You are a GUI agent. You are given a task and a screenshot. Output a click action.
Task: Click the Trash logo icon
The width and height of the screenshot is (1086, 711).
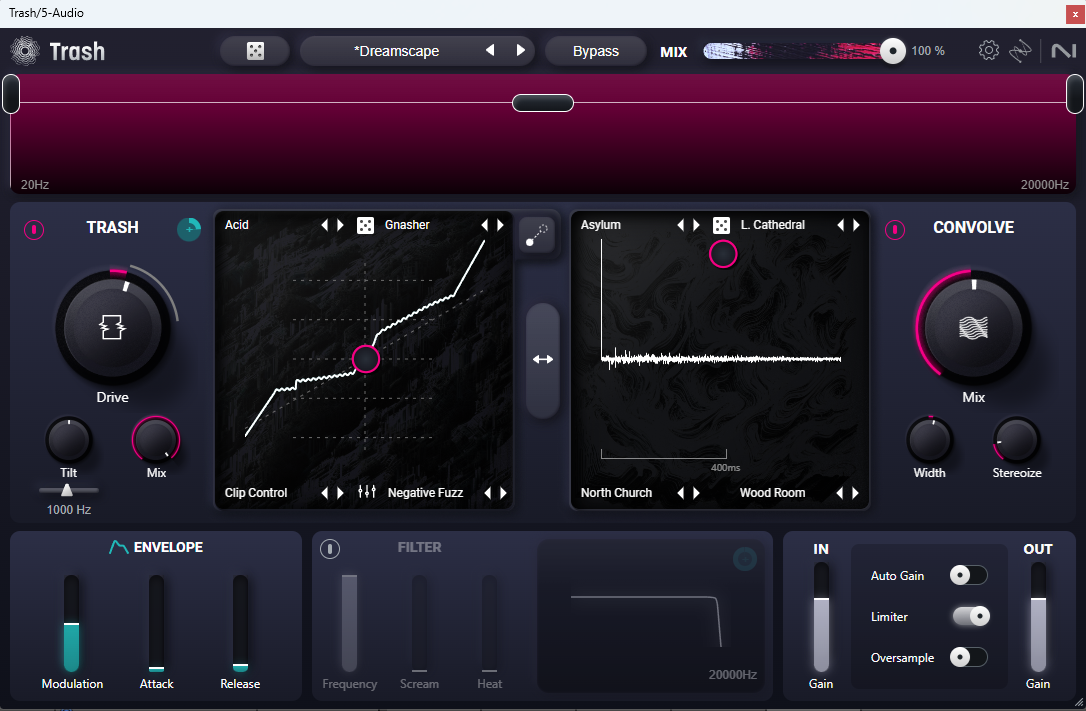tap(25, 51)
